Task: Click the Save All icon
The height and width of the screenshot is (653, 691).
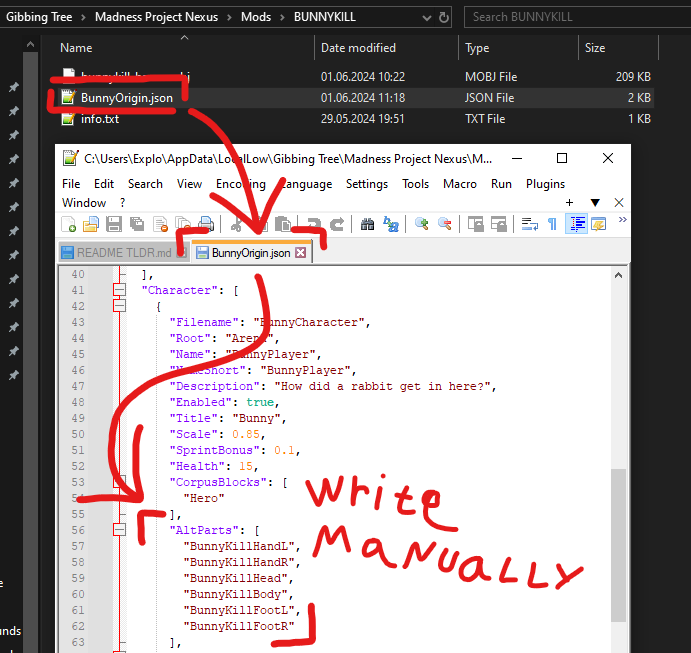Action: point(137,224)
